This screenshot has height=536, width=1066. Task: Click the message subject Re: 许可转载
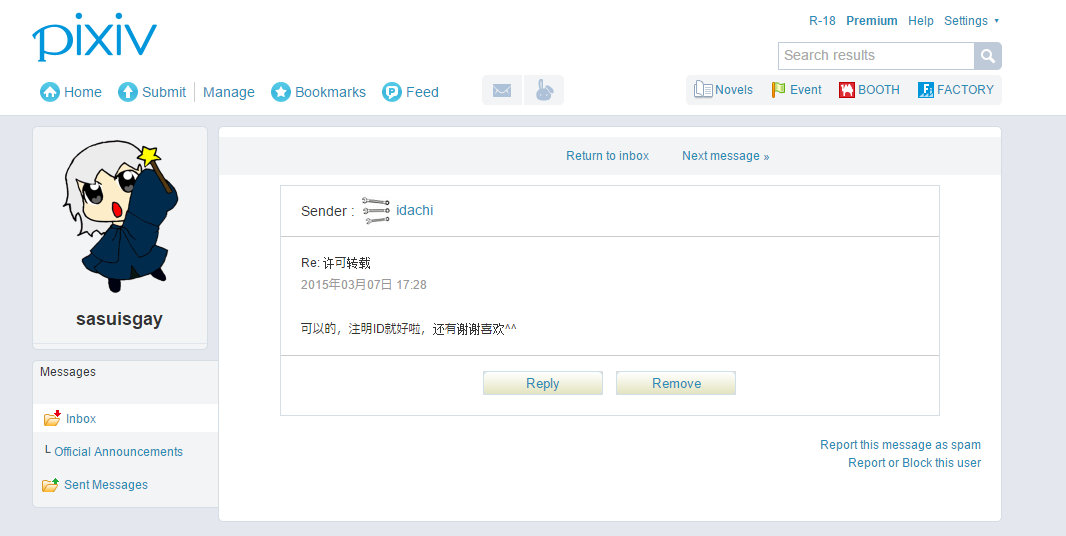point(336,263)
